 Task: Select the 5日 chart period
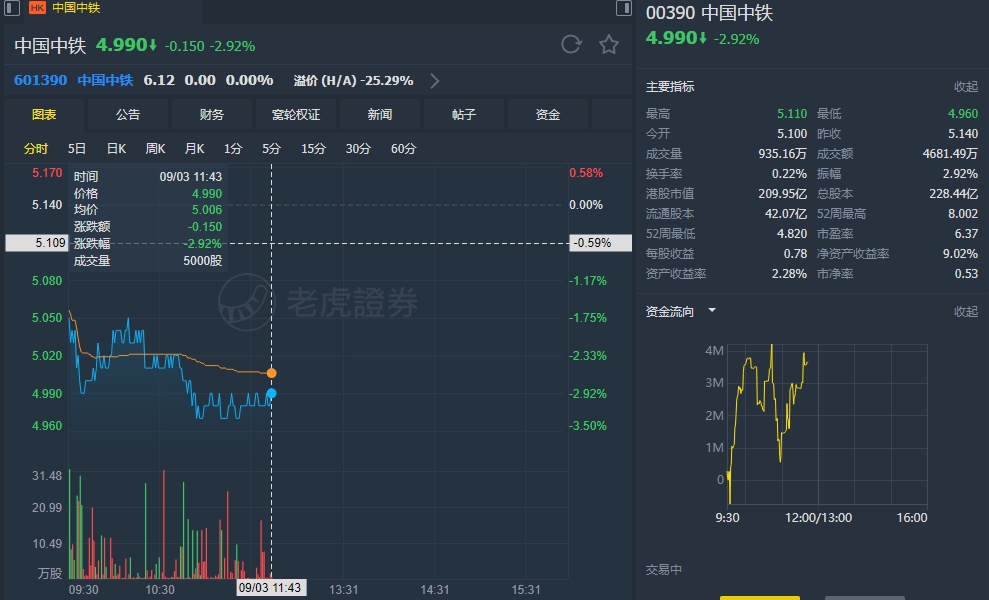[x=77, y=149]
